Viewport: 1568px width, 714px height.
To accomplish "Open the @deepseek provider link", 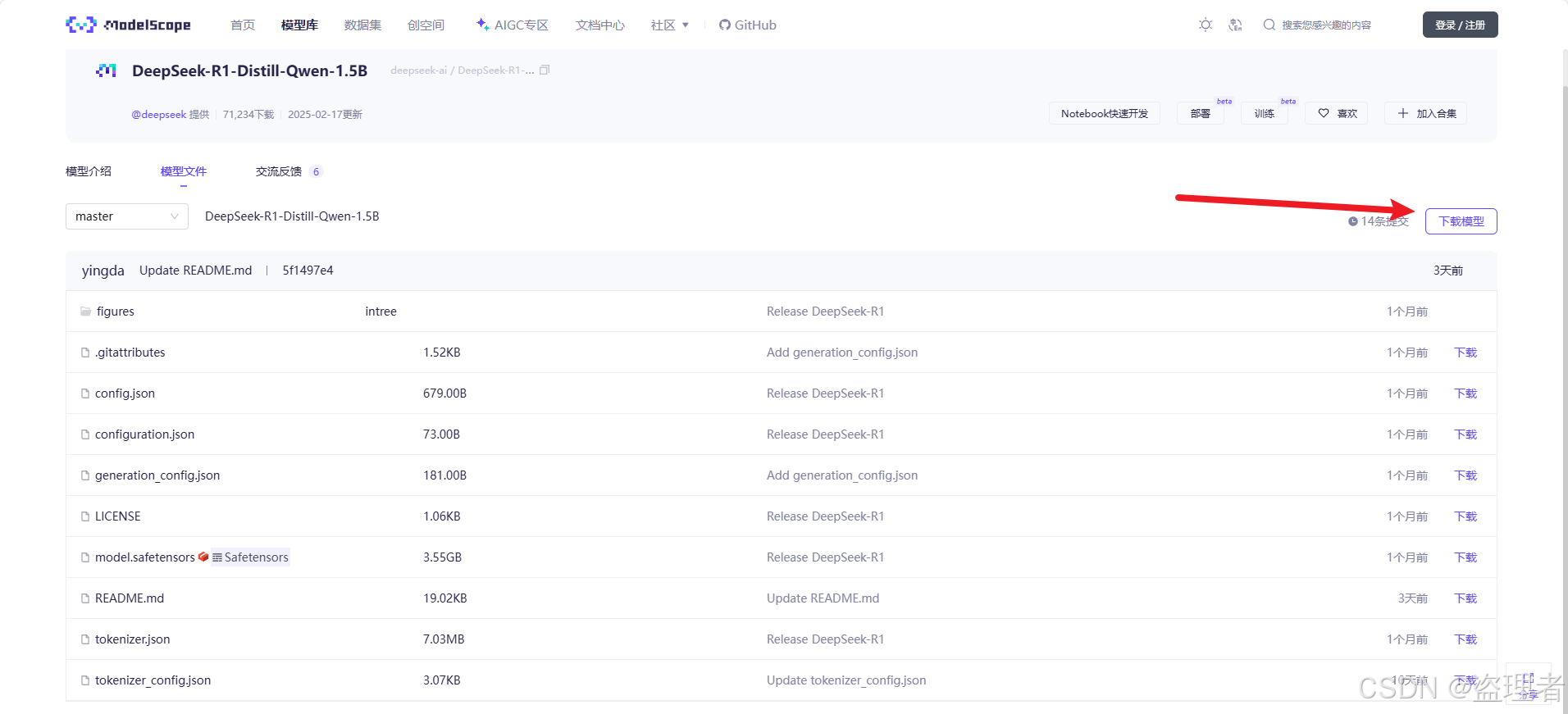I will [159, 115].
